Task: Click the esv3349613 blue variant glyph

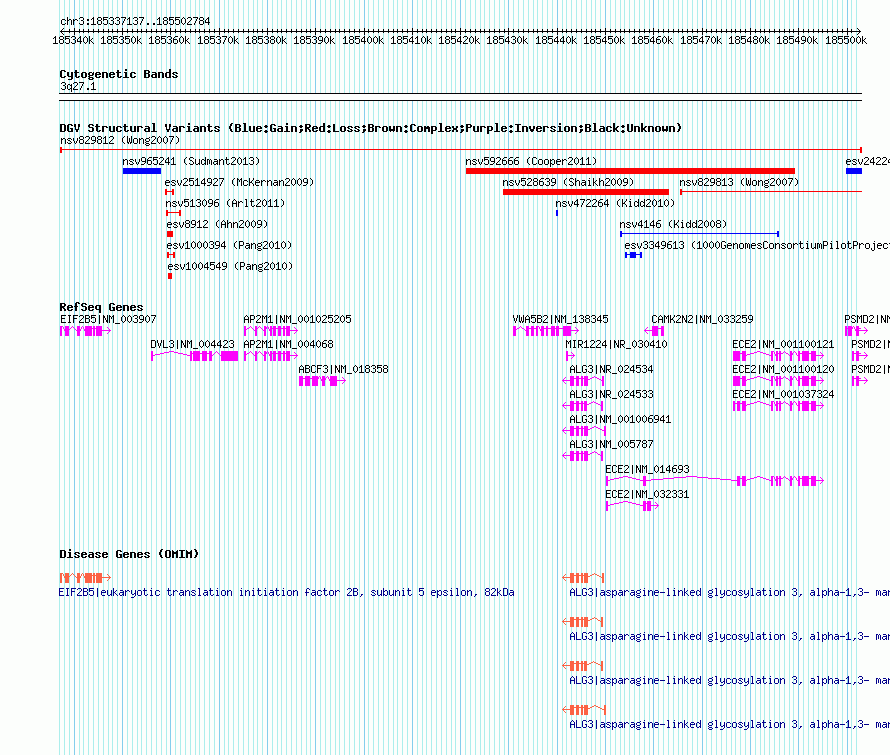Action: [633, 255]
